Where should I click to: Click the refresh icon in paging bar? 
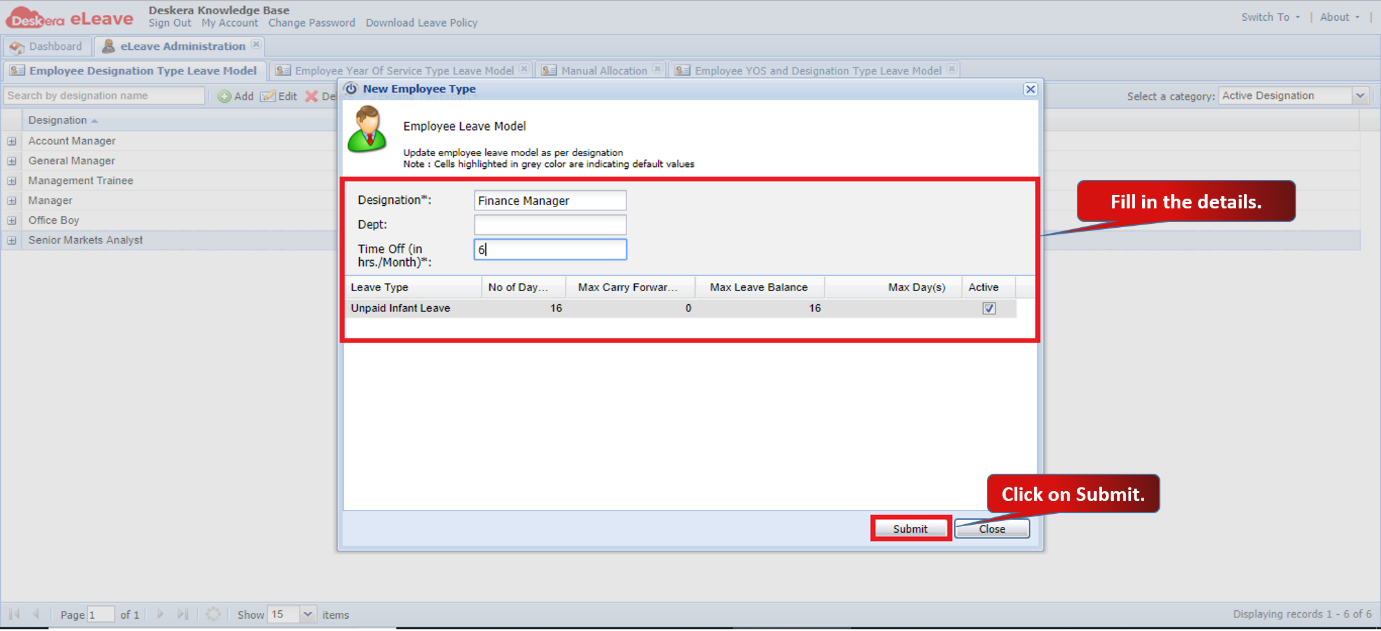tap(213, 614)
